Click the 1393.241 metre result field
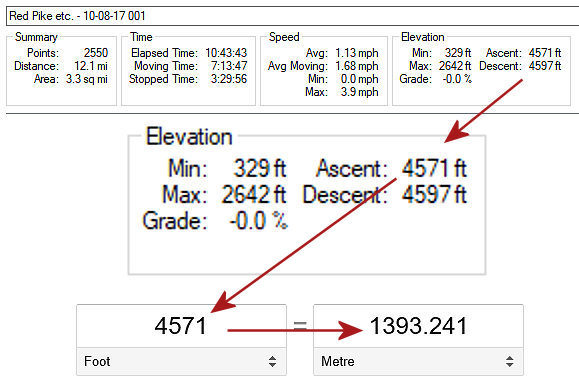The image size is (579, 386). tap(418, 326)
